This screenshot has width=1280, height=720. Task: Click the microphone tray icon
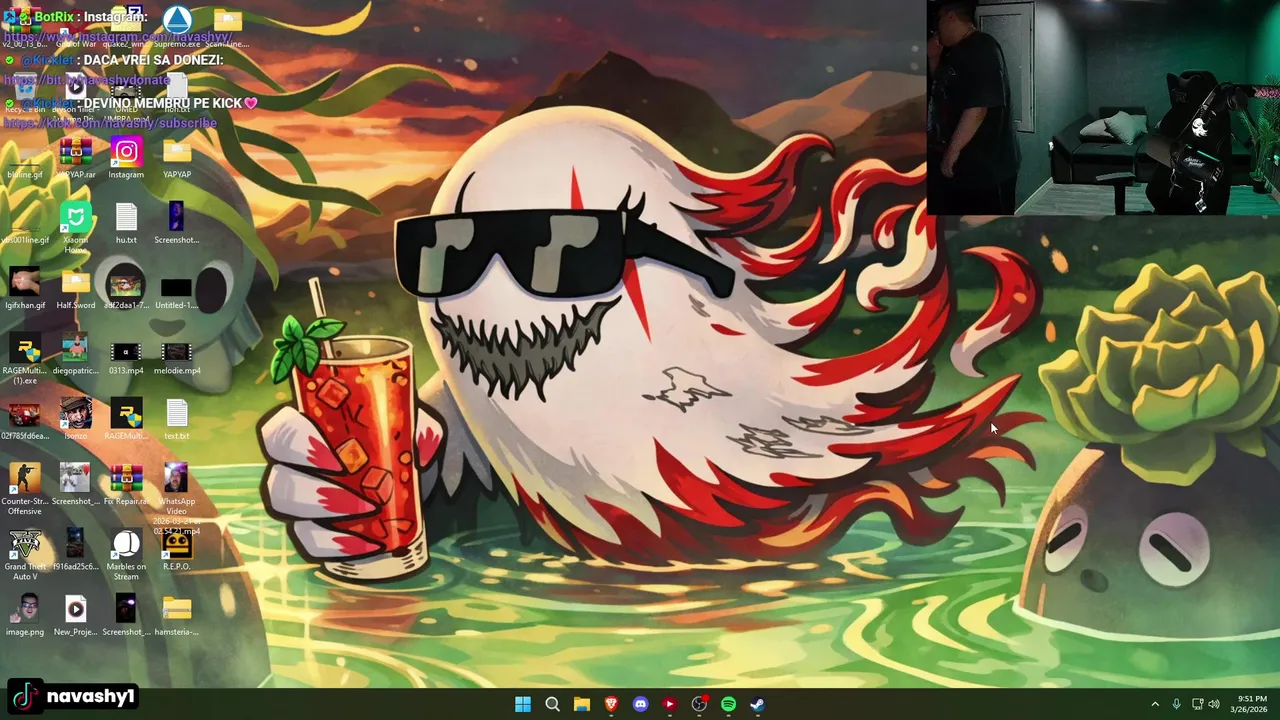[x=1176, y=704]
